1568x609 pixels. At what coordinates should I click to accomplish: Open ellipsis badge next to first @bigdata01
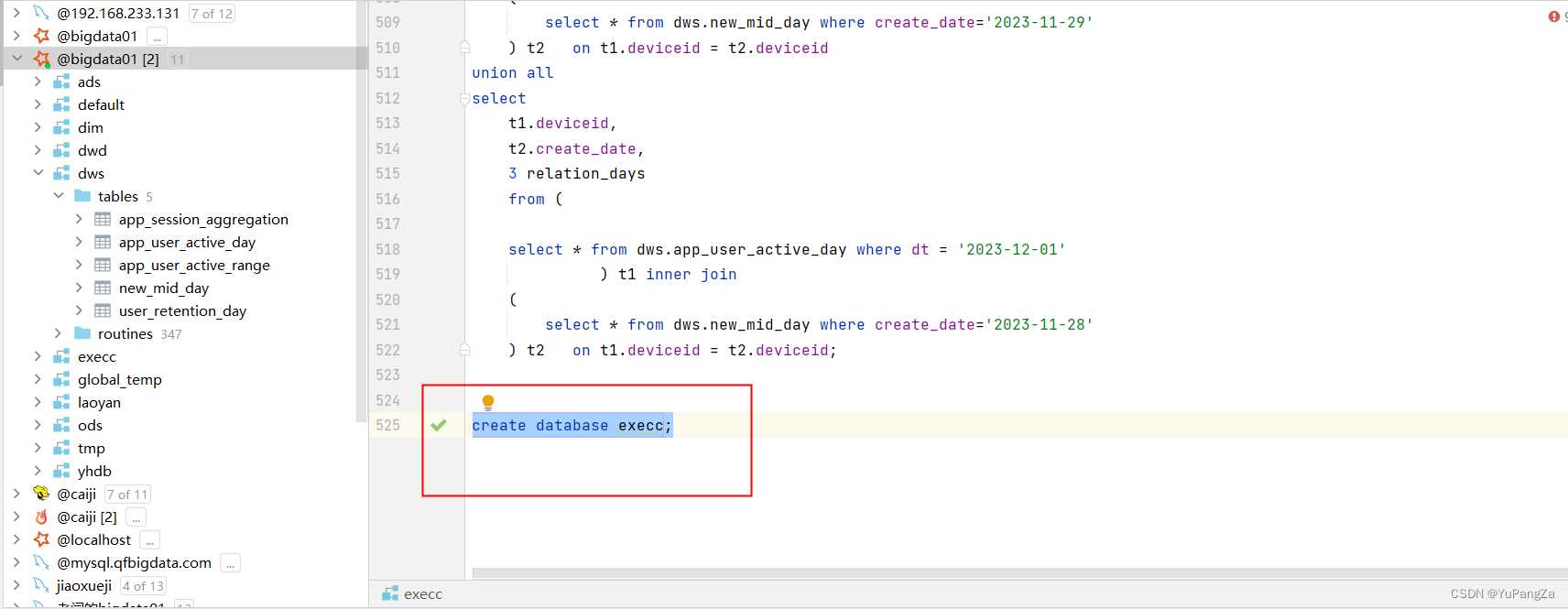coord(157,37)
